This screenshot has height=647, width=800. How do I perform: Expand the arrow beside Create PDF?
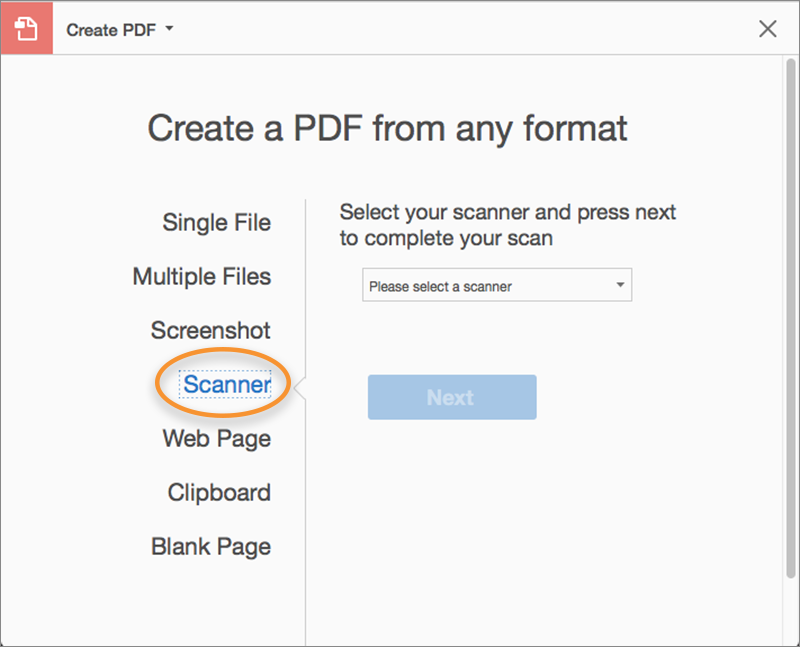coord(169,29)
